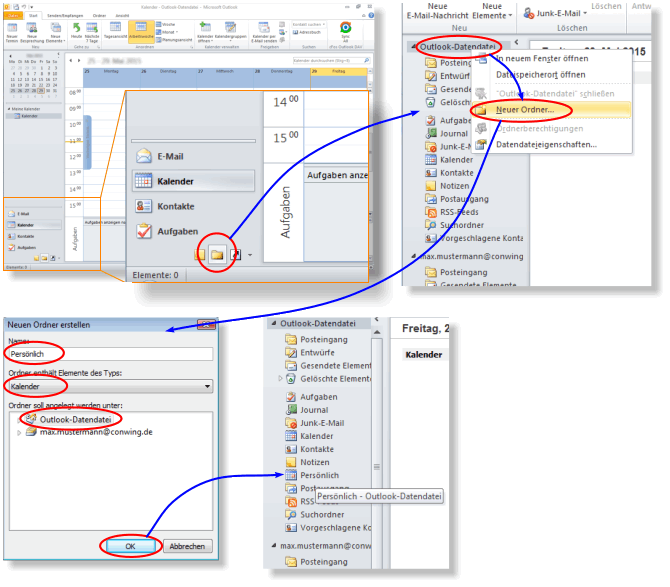Viewport: 670px width, 587px height.
Task: Click the Name field containing 'Persönlich'
Action: click(110, 353)
